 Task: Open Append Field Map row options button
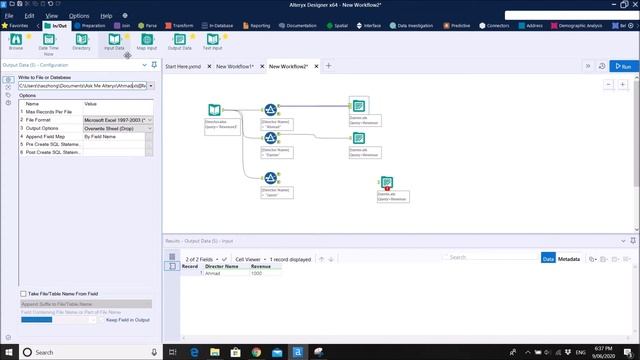149,136
